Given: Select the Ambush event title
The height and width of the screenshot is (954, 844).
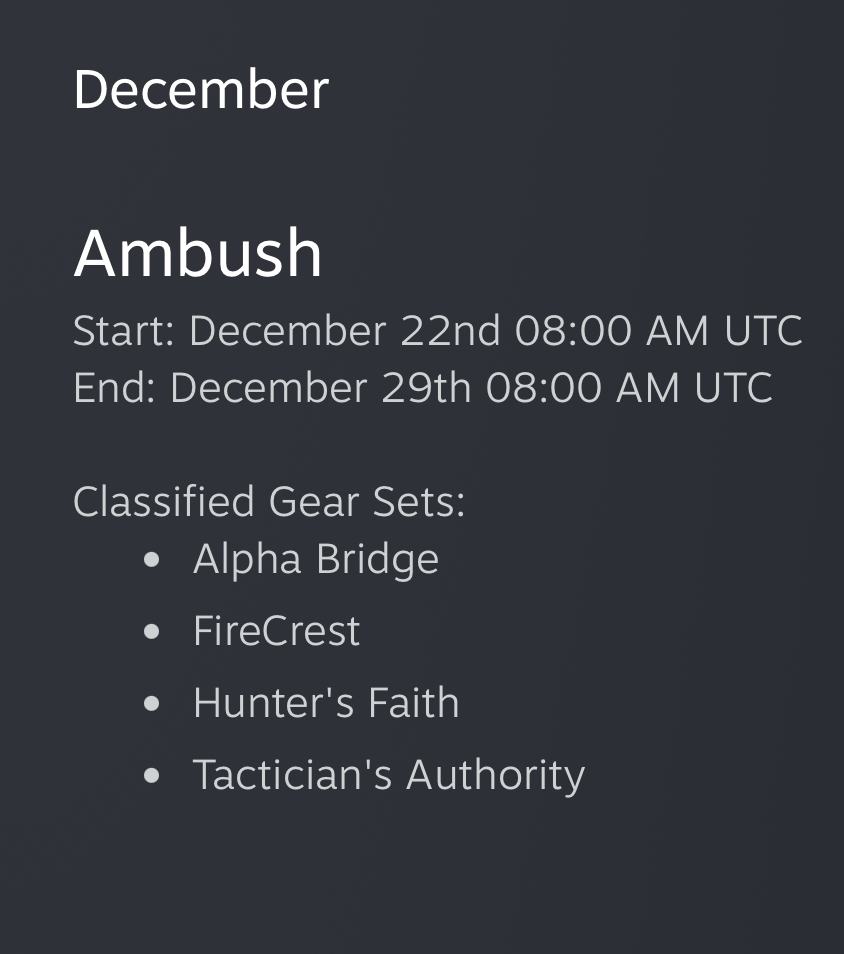Looking at the screenshot, I should (x=198, y=253).
